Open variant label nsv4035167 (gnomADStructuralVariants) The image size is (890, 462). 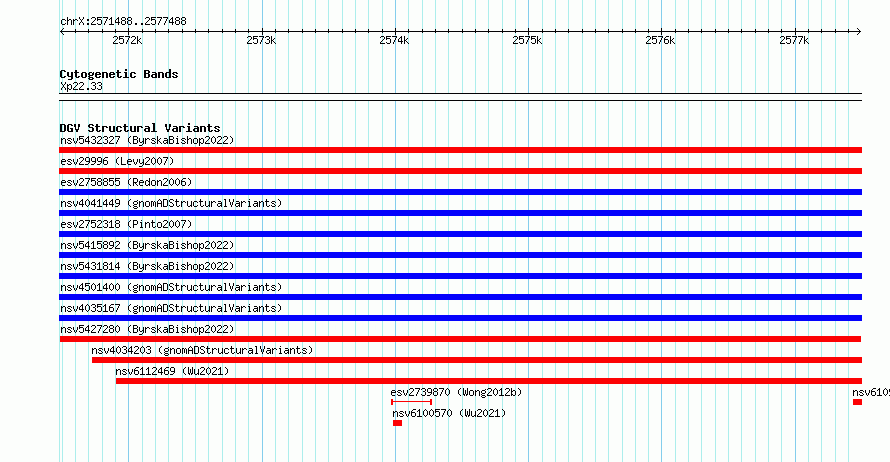point(171,308)
